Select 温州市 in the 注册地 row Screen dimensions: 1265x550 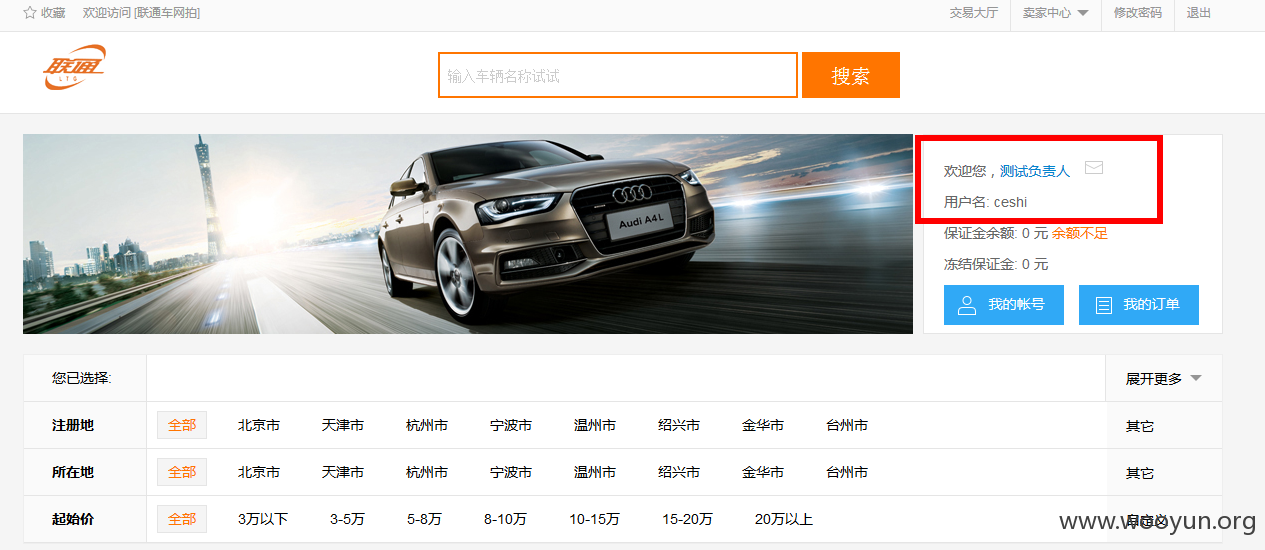[595, 425]
